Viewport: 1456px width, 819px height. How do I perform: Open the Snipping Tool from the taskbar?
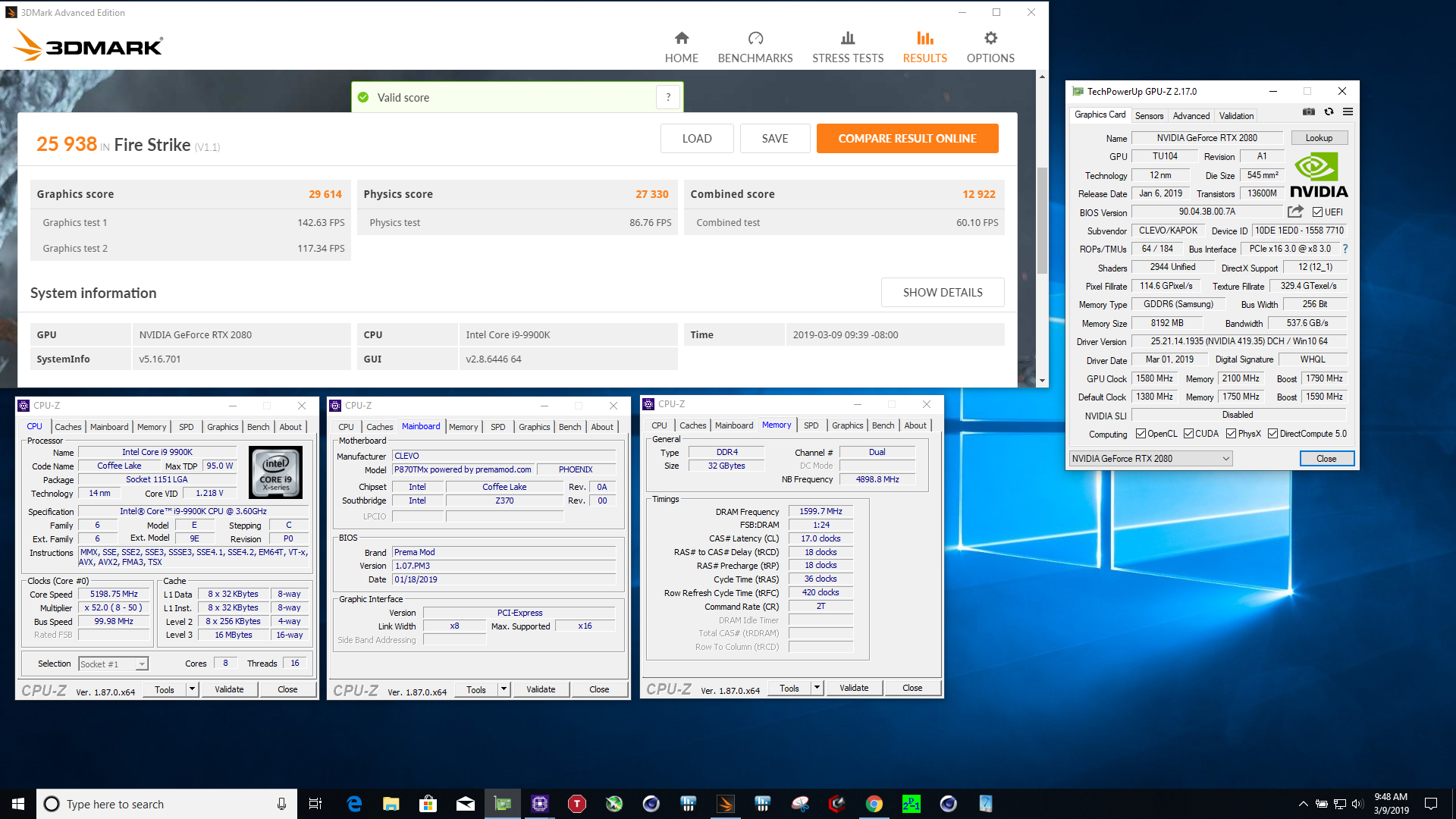(x=800, y=804)
